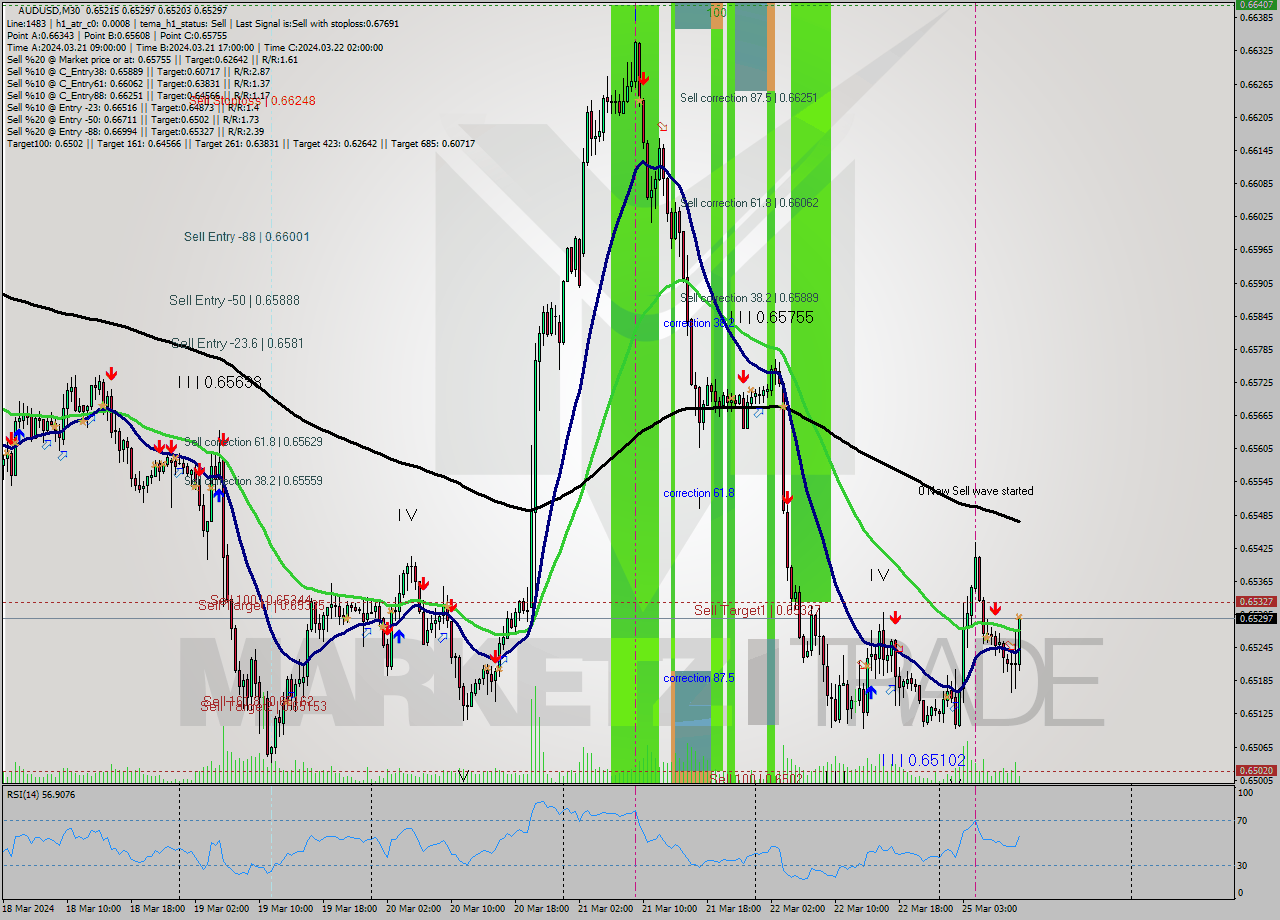Select the 'Sell Target1 | 0.65327' label
The width and height of the screenshot is (1280, 920).
point(758,610)
